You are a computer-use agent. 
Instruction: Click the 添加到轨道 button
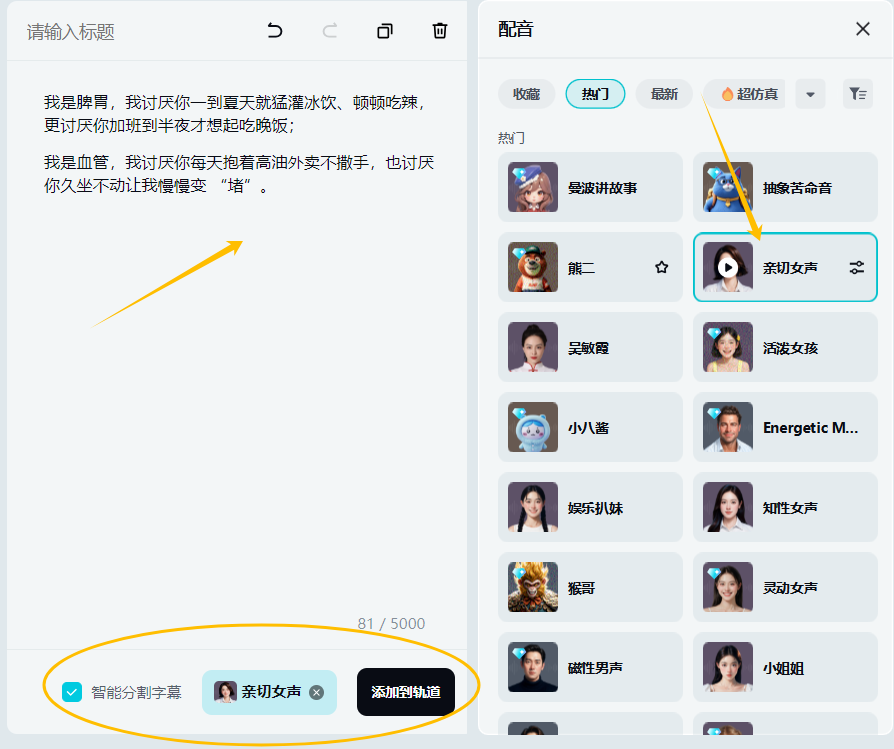tap(405, 691)
